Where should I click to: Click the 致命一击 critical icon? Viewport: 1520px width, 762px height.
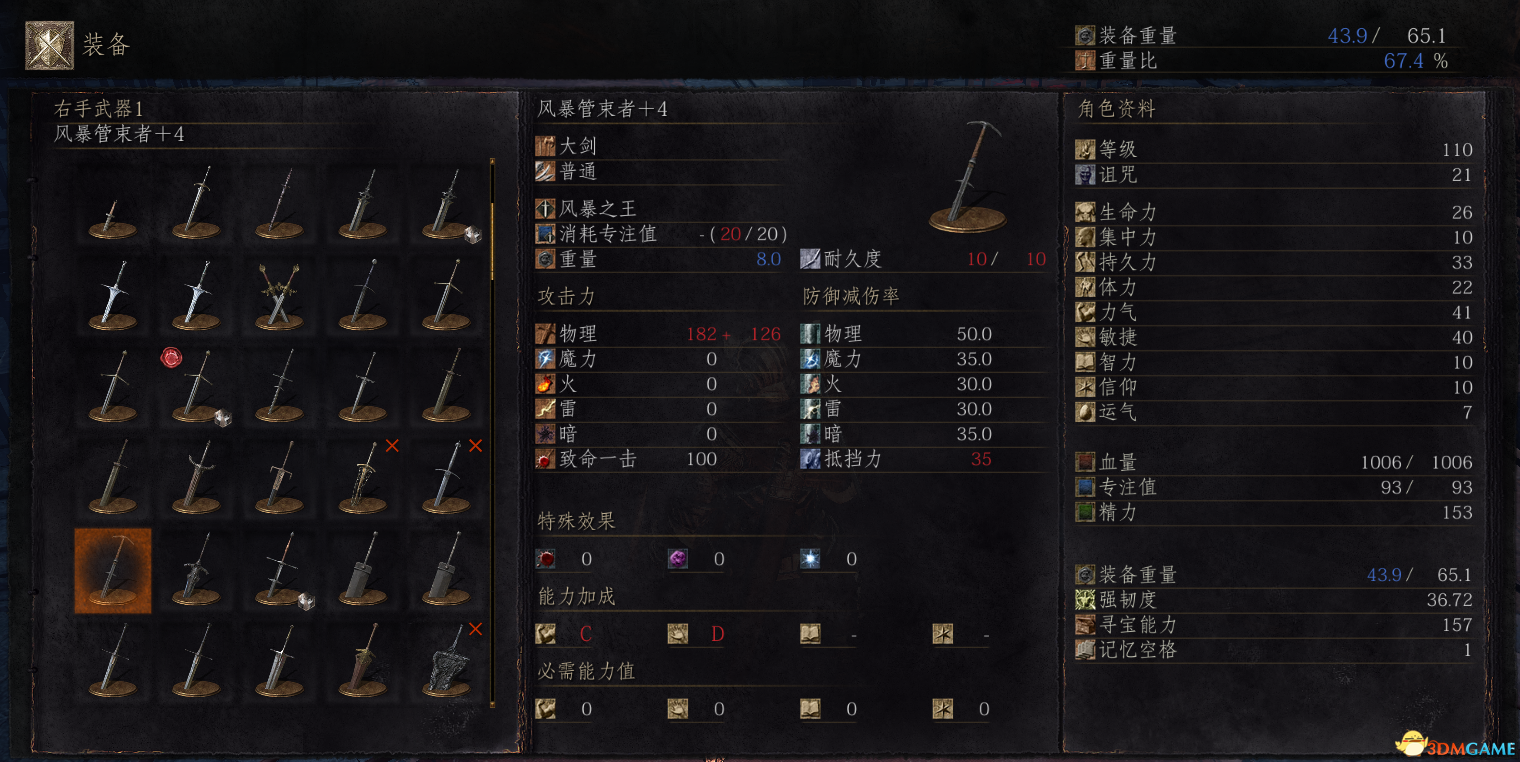(545, 459)
